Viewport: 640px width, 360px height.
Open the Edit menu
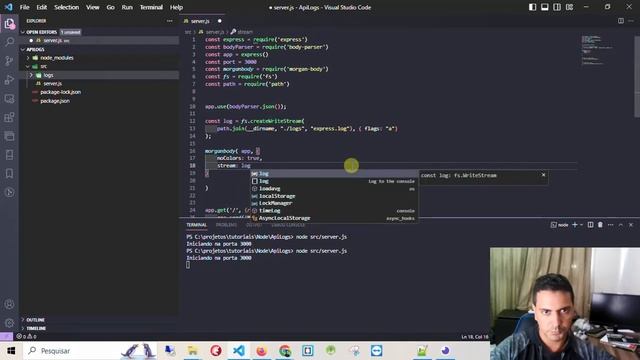pos(42,7)
